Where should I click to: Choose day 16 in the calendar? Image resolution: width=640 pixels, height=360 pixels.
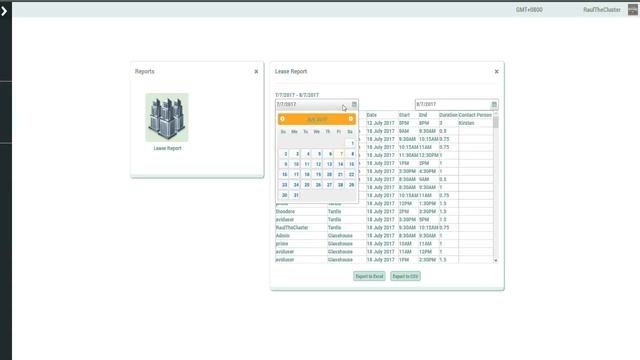284,174
